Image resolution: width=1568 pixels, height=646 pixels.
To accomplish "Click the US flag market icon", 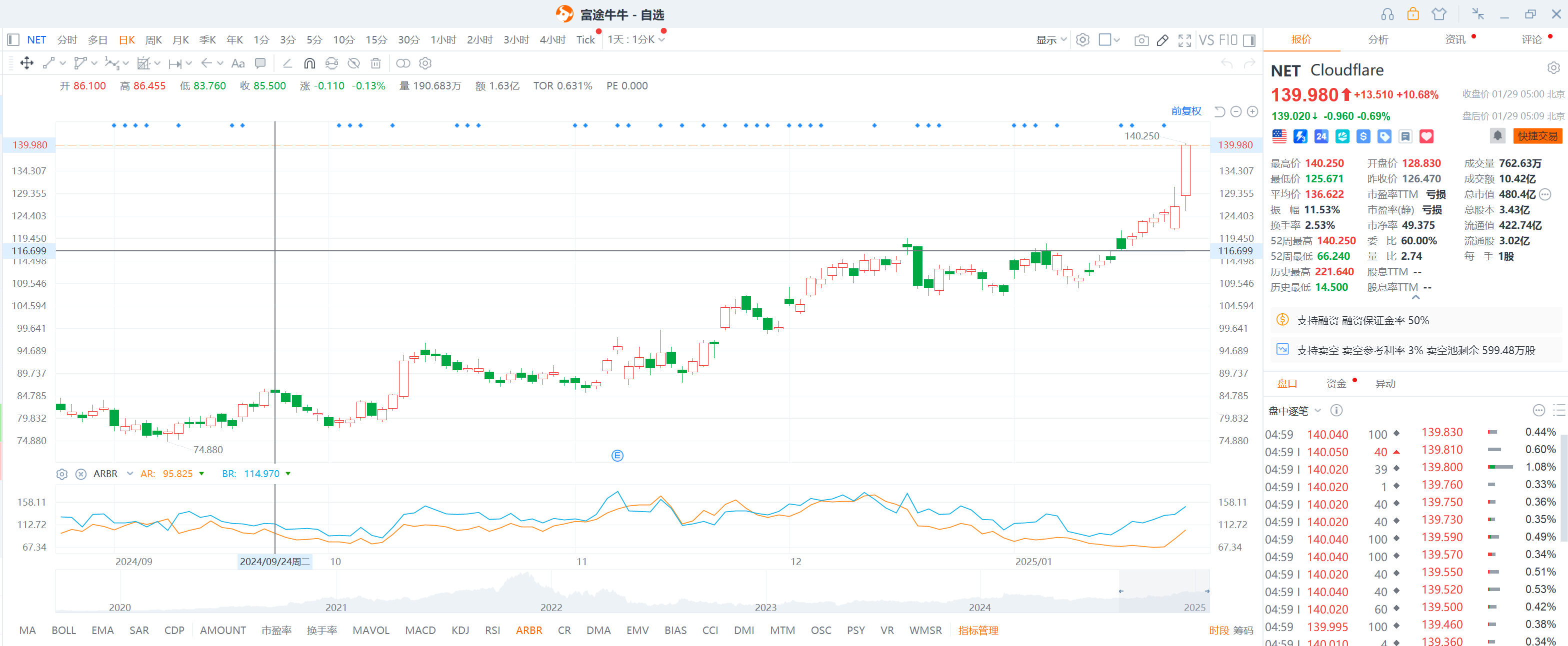I will tap(1279, 136).
